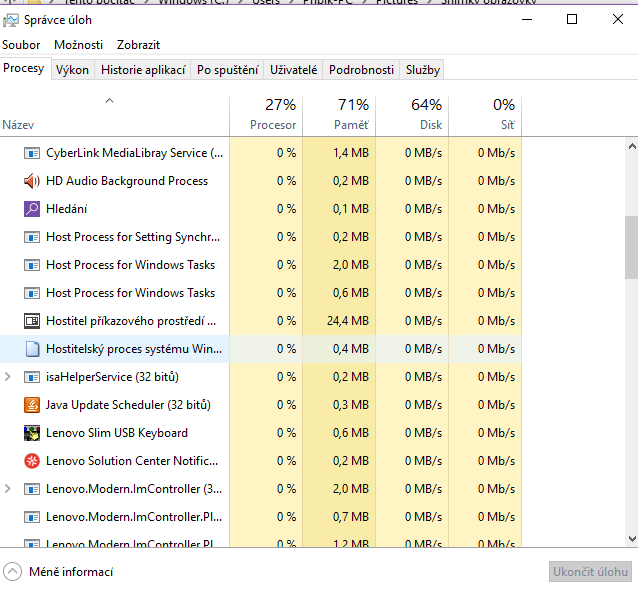The width and height of the screenshot is (638, 590).
Task: Click the HD Audio Background Process speaker icon
Action: point(31,181)
